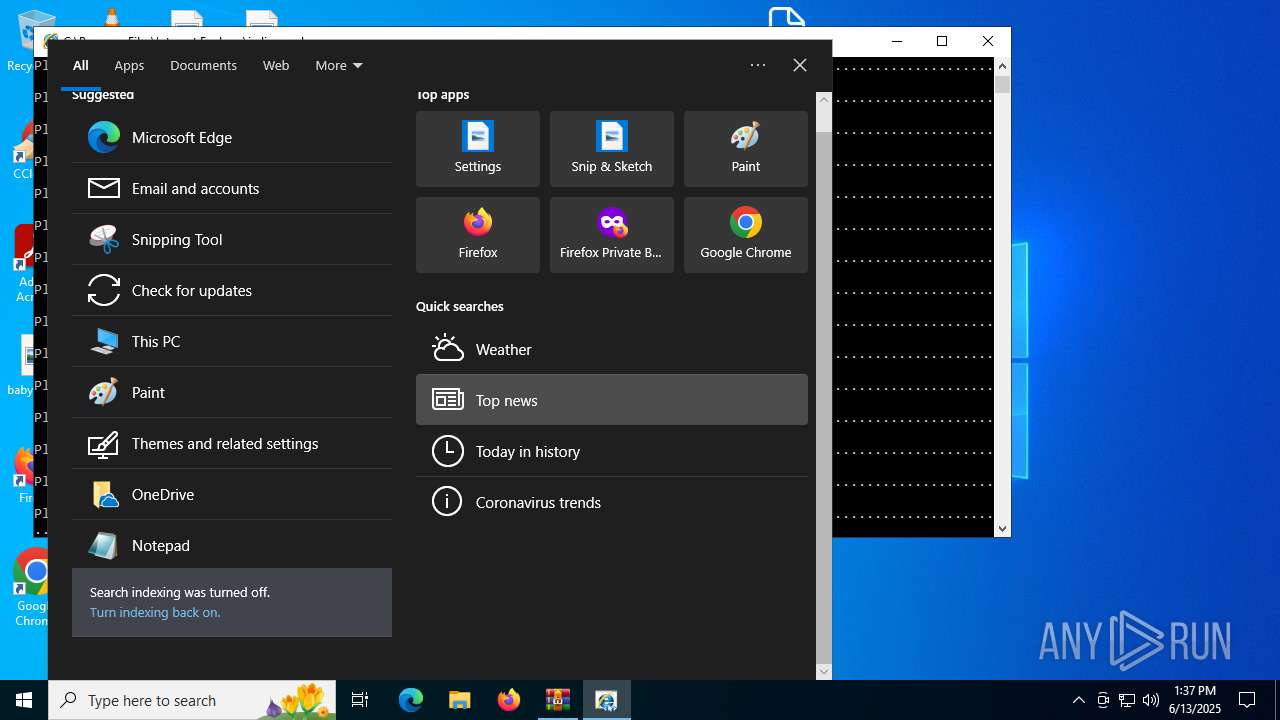Open Paint tile in Top apps
Image resolution: width=1280 pixels, height=720 pixels.
pyautogui.click(x=746, y=149)
